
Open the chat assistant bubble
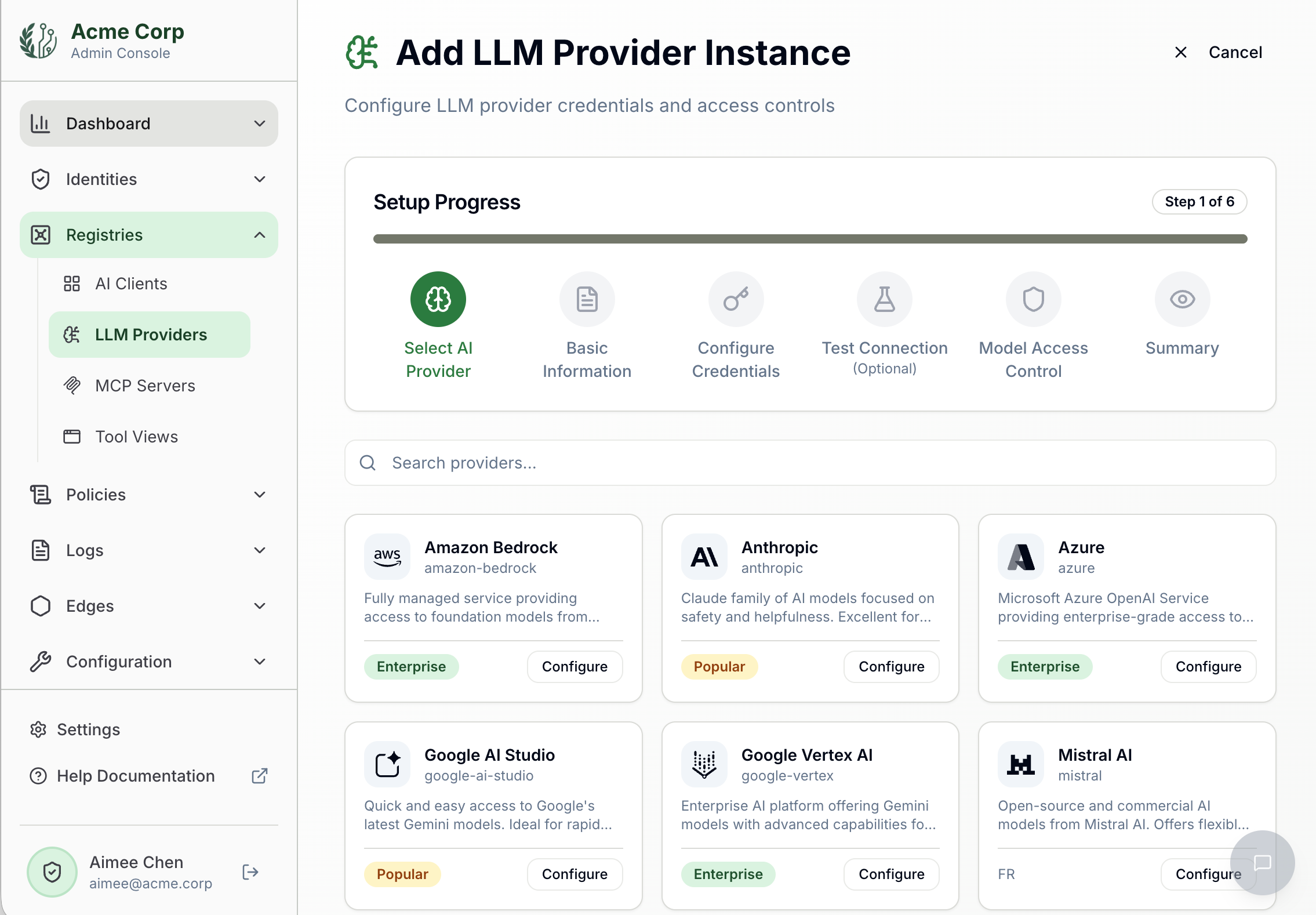pyautogui.click(x=1262, y=863)
